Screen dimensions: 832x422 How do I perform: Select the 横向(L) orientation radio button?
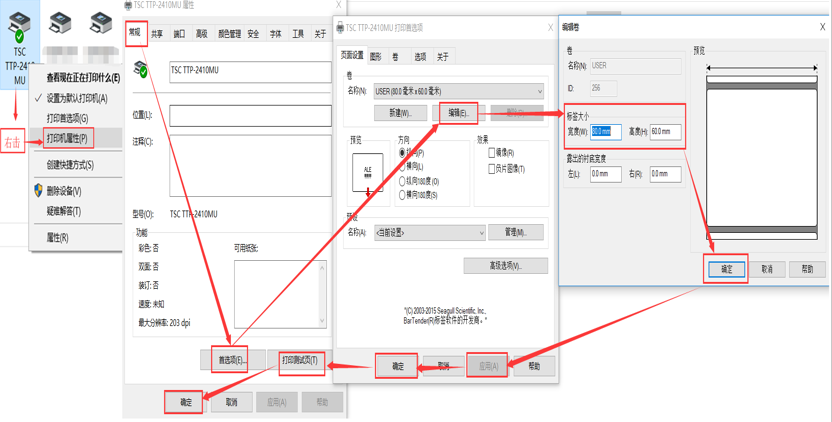coord(403,167)
